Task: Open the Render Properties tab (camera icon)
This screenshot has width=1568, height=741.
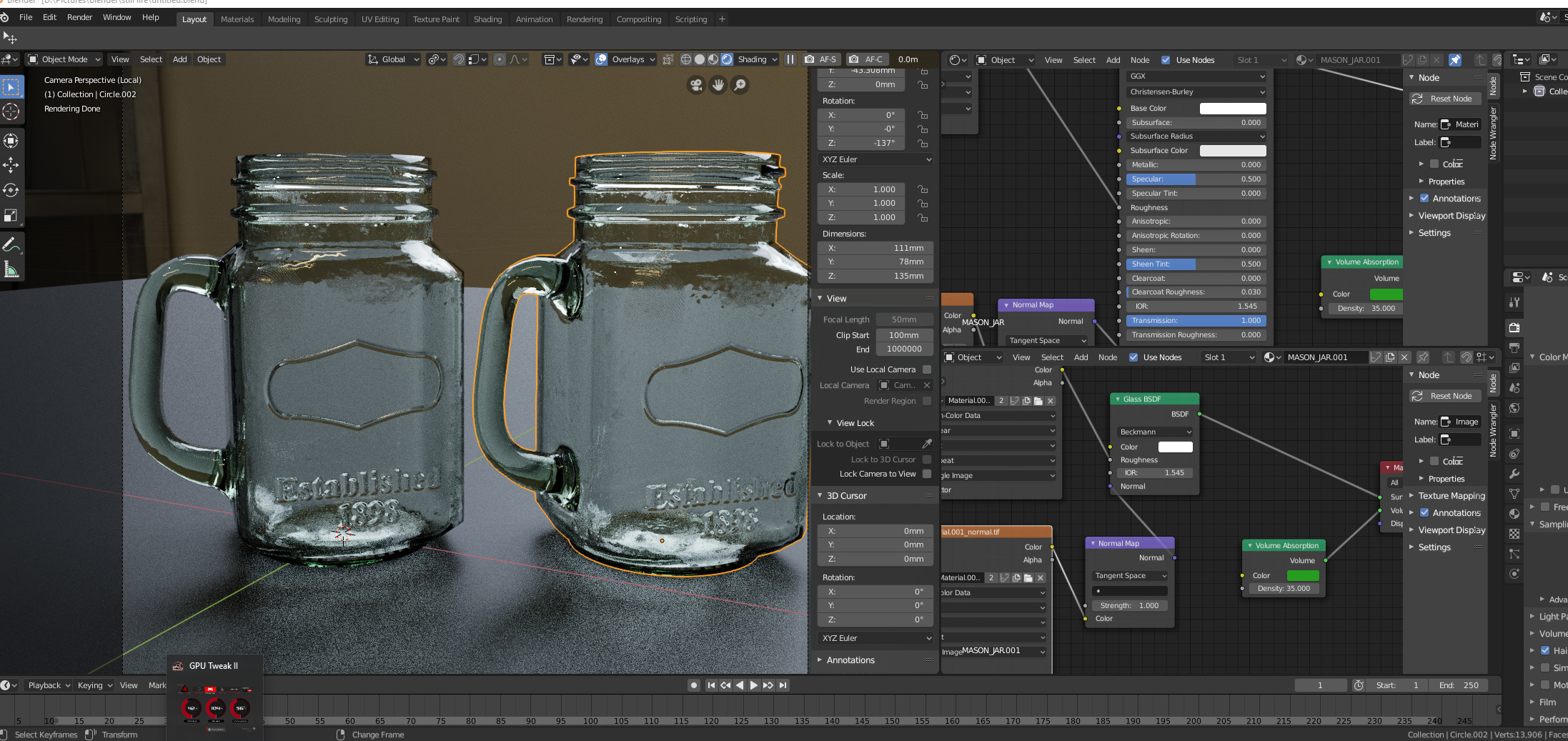Action: tap(1514, 327)
